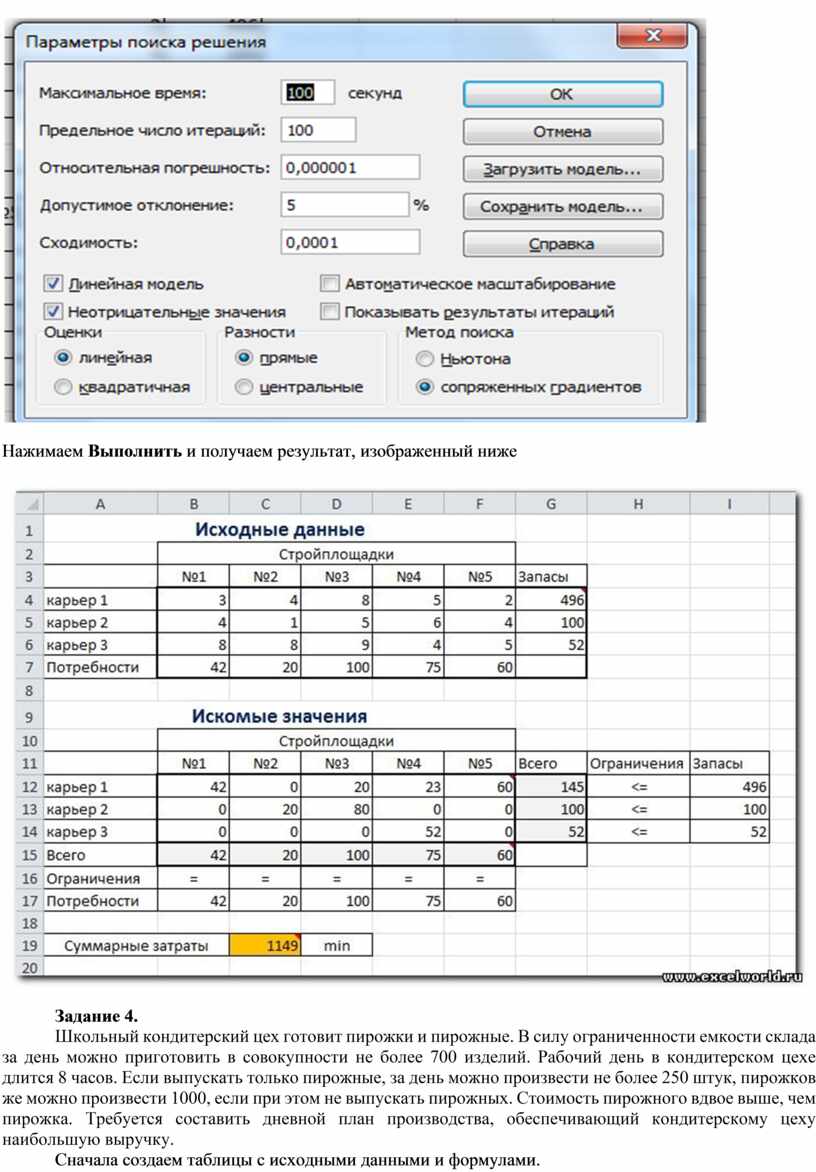Click the Сходимость input field

350,242
